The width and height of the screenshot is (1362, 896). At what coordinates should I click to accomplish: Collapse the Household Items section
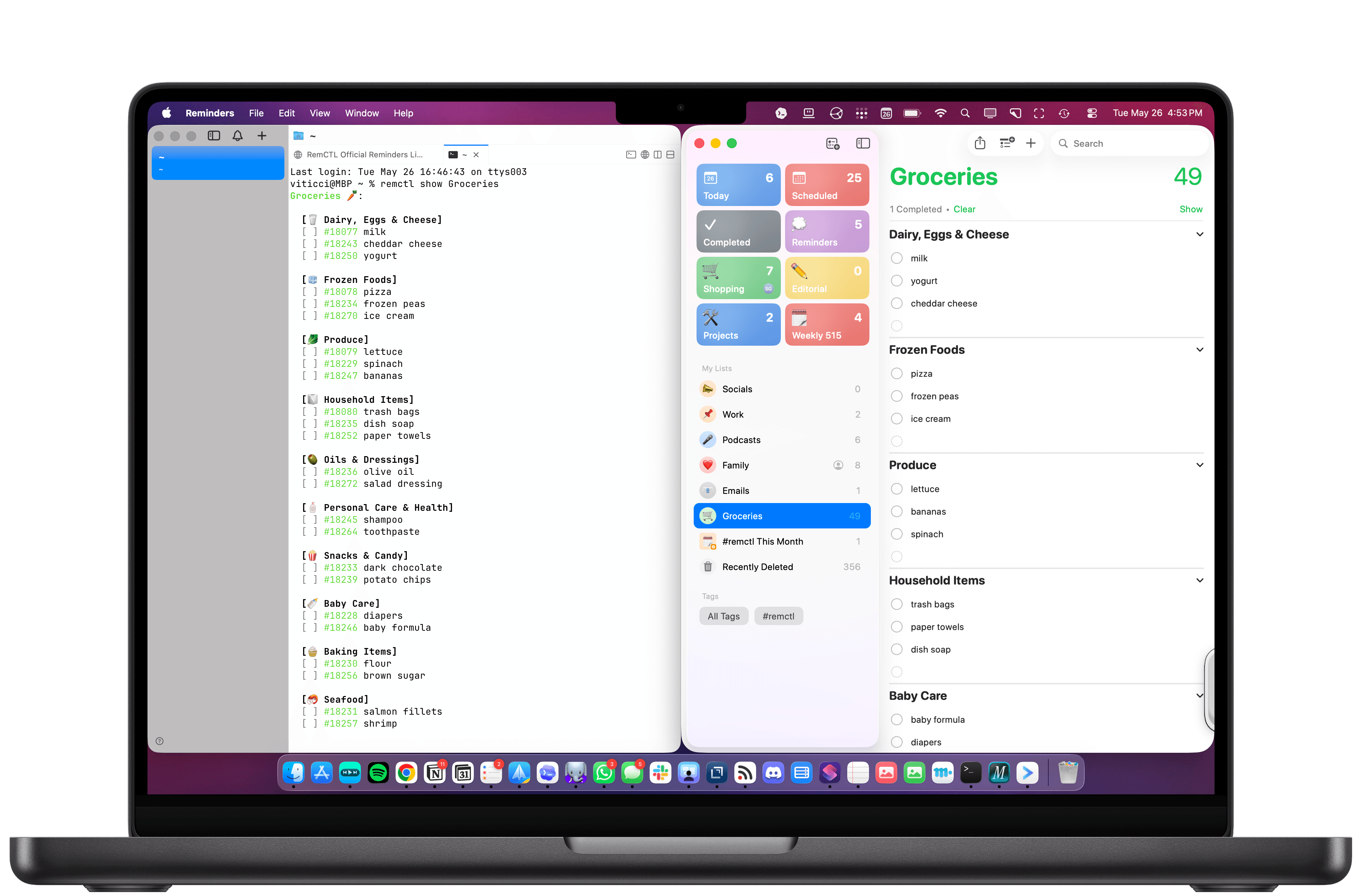pos(1199,580)
